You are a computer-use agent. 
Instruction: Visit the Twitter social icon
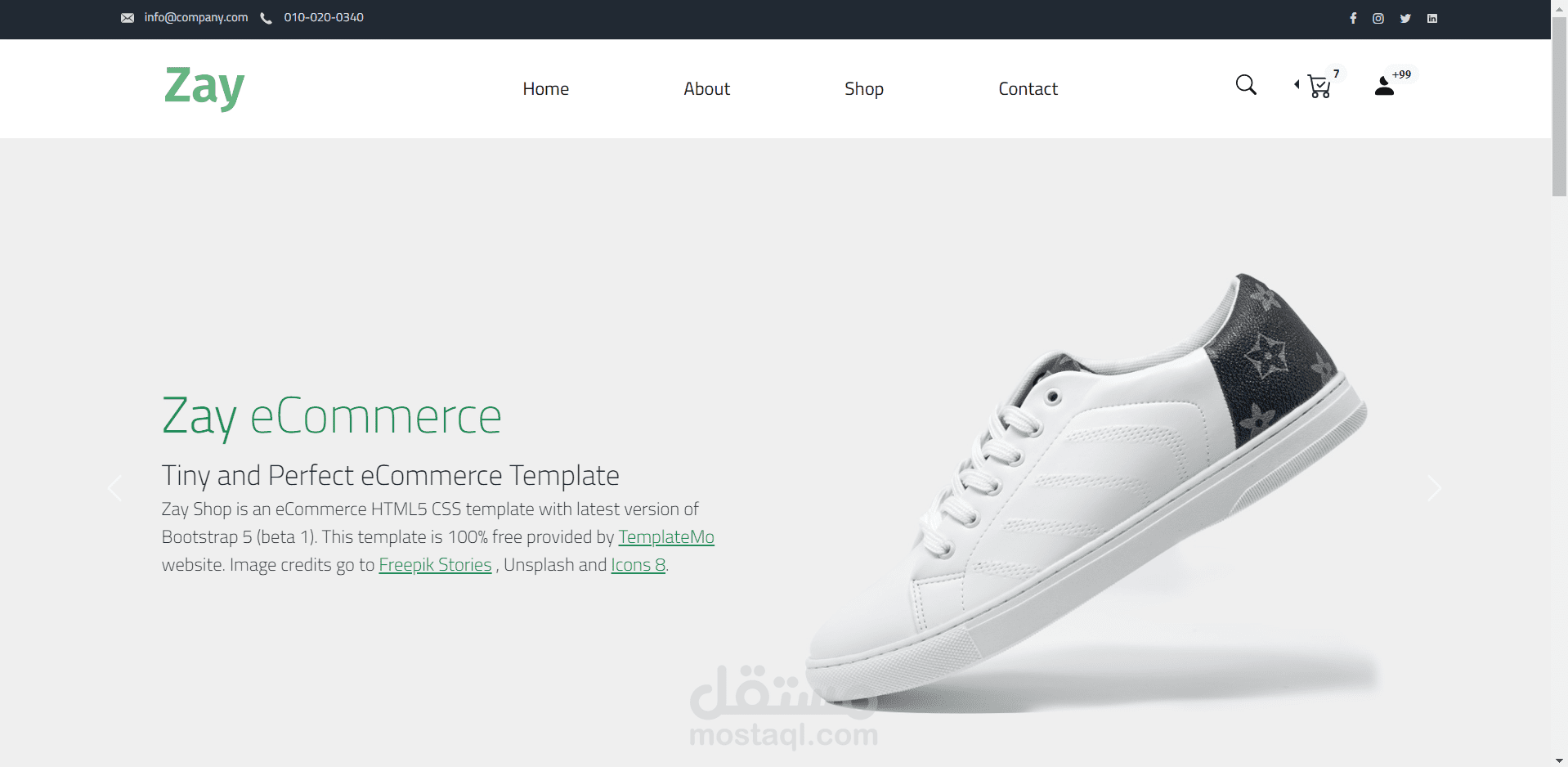[1405, 18]
